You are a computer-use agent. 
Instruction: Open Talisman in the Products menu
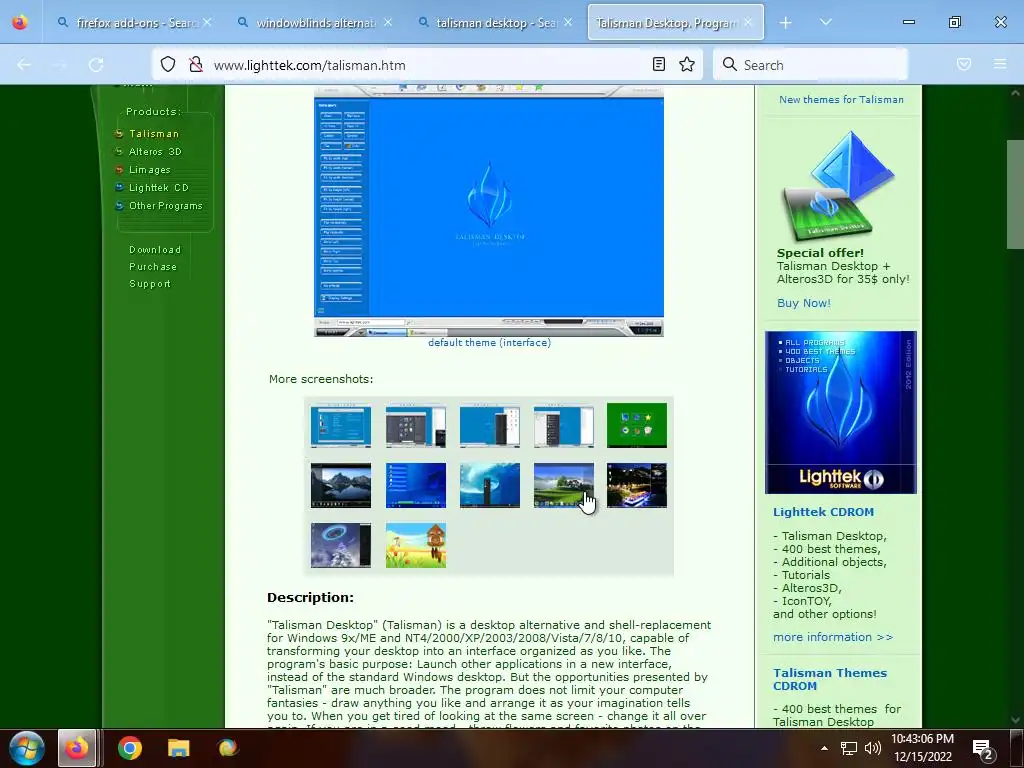click(x=153, y=133)
